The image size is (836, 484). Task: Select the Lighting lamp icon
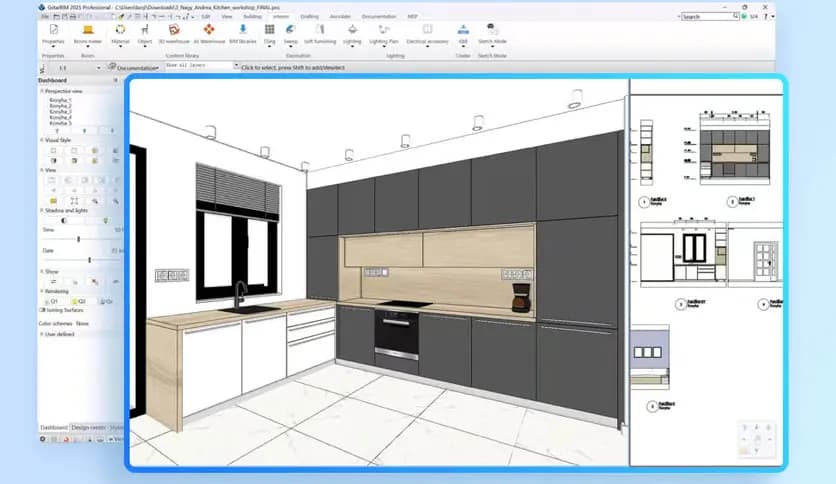point(352,30)
